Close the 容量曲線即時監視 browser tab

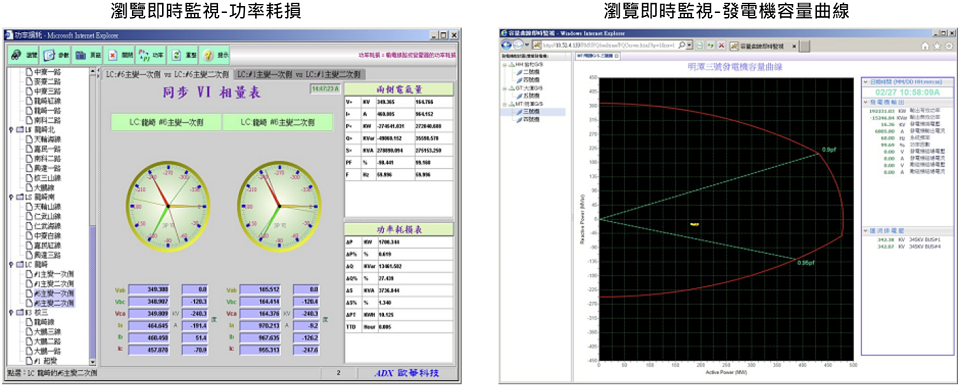tap(794, 46)
